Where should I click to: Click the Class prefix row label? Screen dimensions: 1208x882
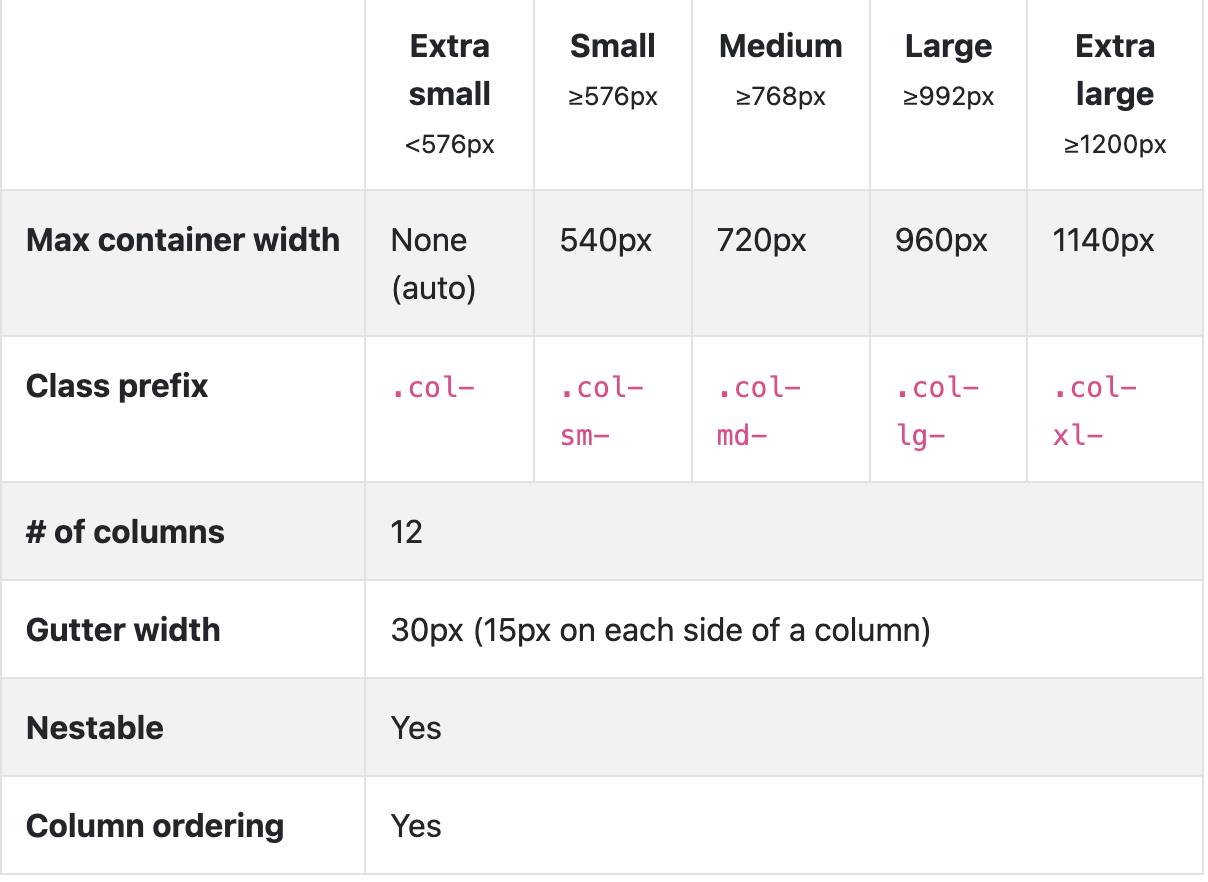click(117, 386)
